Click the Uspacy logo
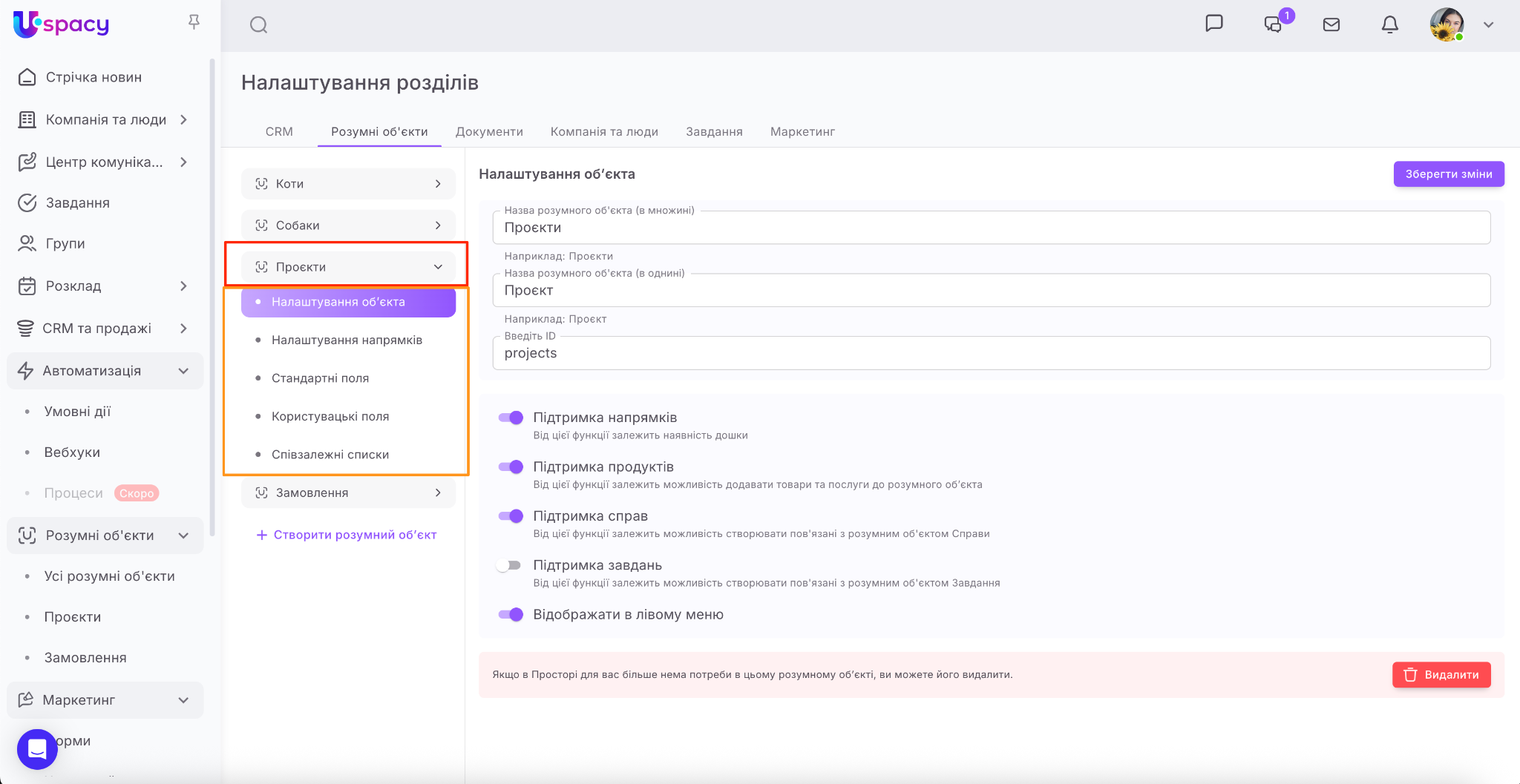 click(x=62, y=24)
